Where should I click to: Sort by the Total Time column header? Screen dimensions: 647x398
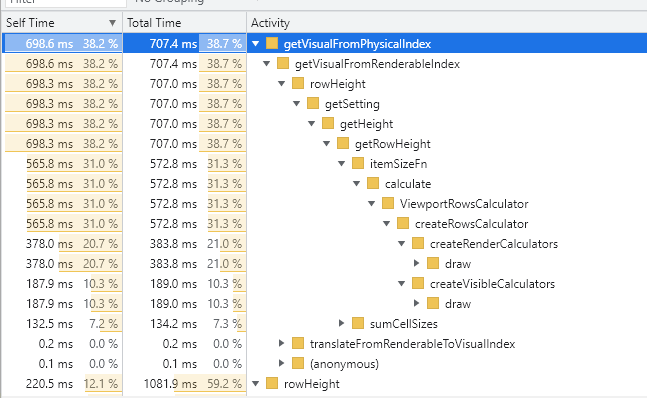click(x=184, y=23)
